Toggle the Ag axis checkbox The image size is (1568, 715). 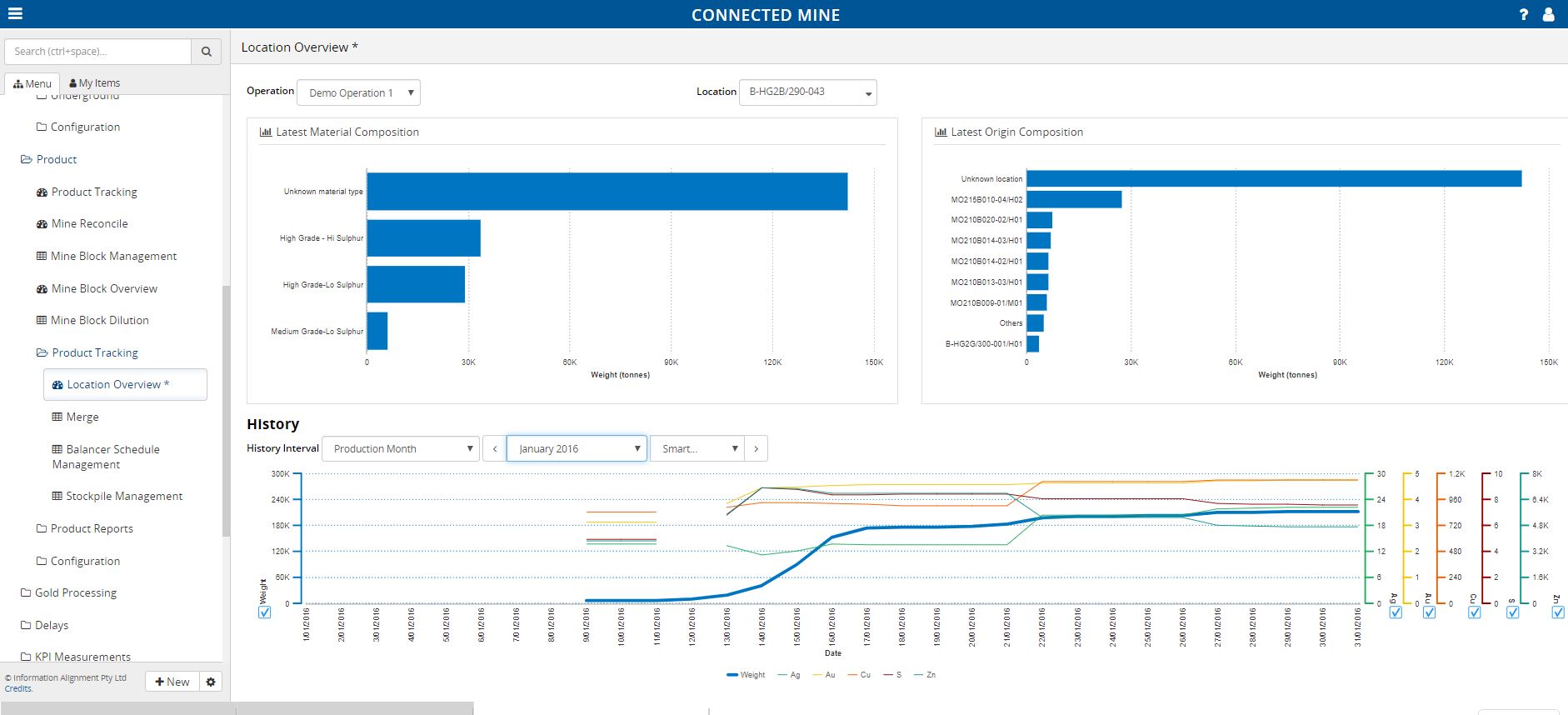pos(1396,612)
